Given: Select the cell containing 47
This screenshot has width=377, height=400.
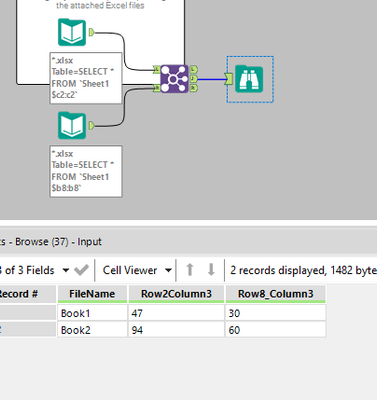Looking at the screenshot, I should (x=176, y=313).
